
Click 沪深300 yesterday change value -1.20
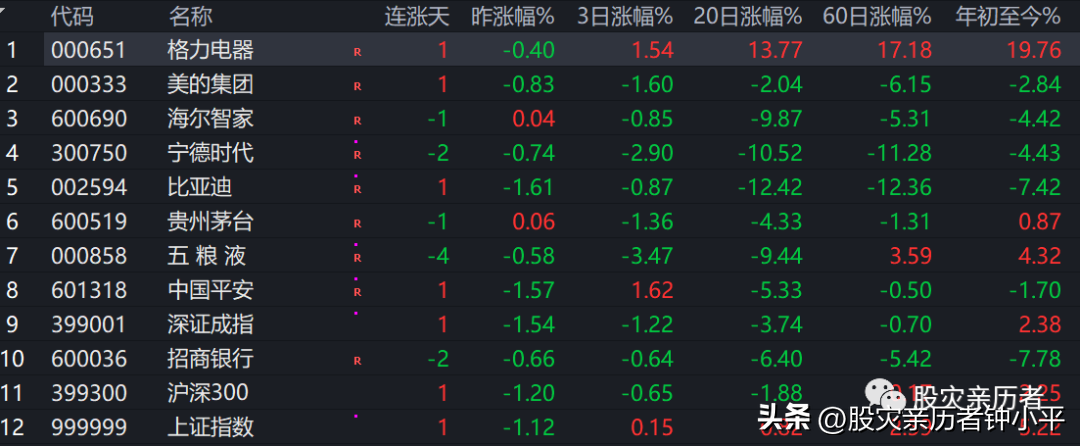(x=528, y=393)
